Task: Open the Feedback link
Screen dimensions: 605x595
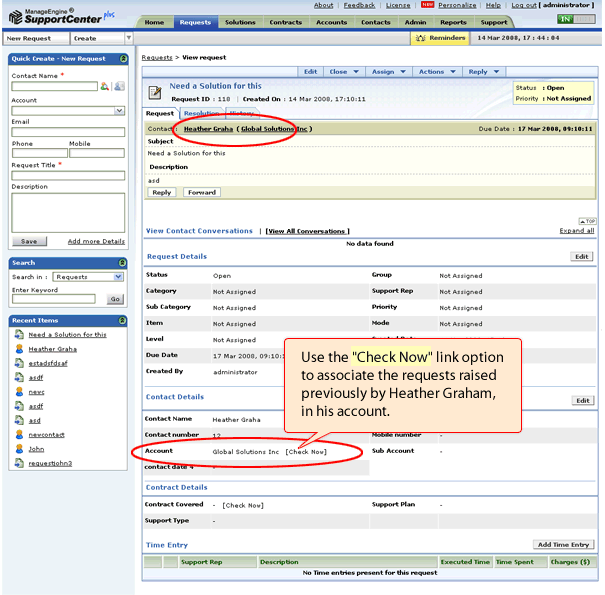Action: click(x=359, y=5)
